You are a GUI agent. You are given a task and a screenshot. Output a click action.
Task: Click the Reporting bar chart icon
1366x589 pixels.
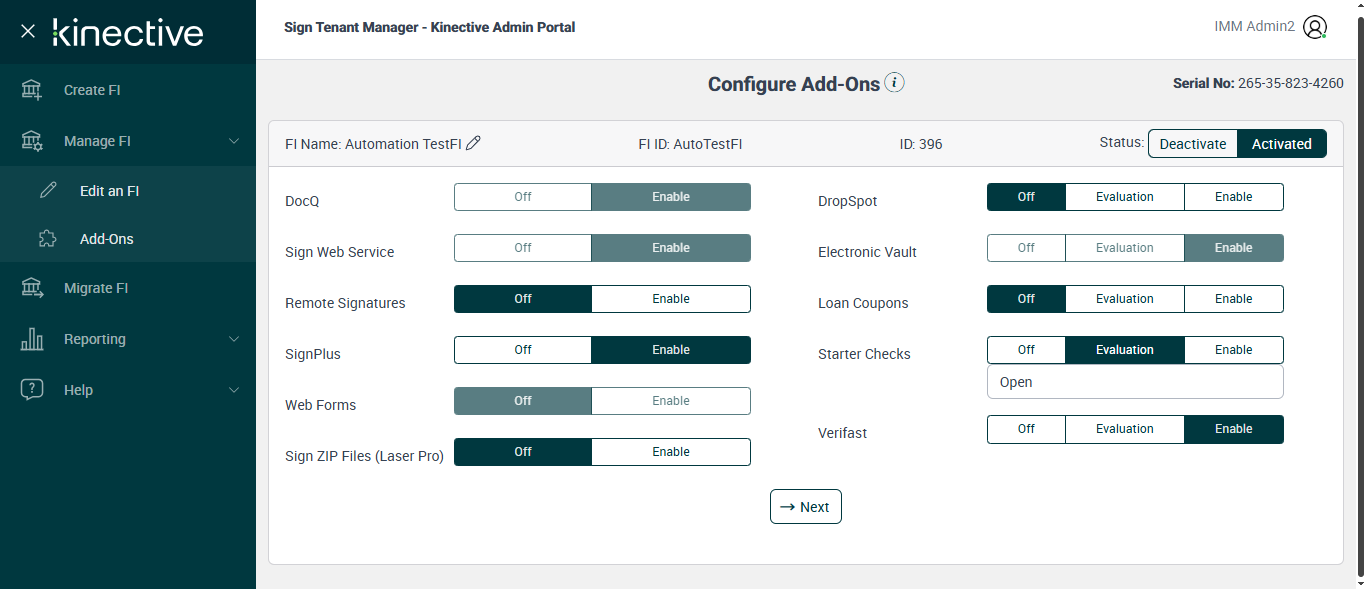point(32,339)
